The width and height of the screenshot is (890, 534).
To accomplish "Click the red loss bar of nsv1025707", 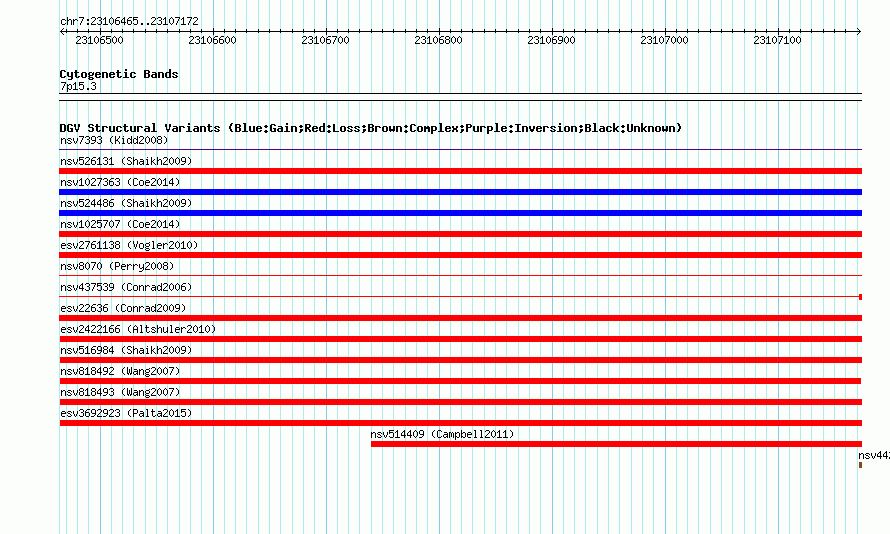I will (x=460, y=234).
